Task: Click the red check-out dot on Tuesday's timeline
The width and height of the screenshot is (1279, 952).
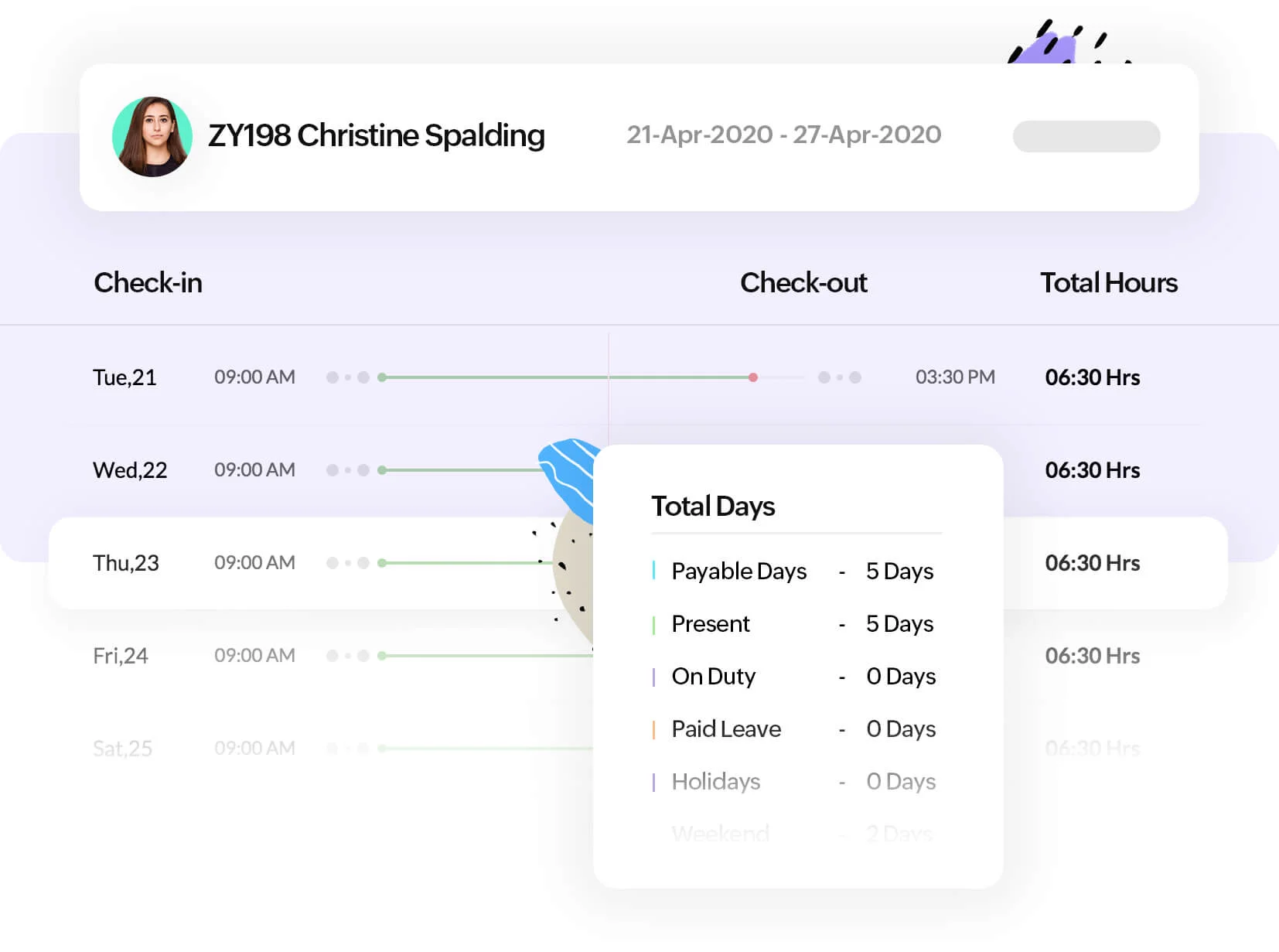Action: click(x=753, y=377)
